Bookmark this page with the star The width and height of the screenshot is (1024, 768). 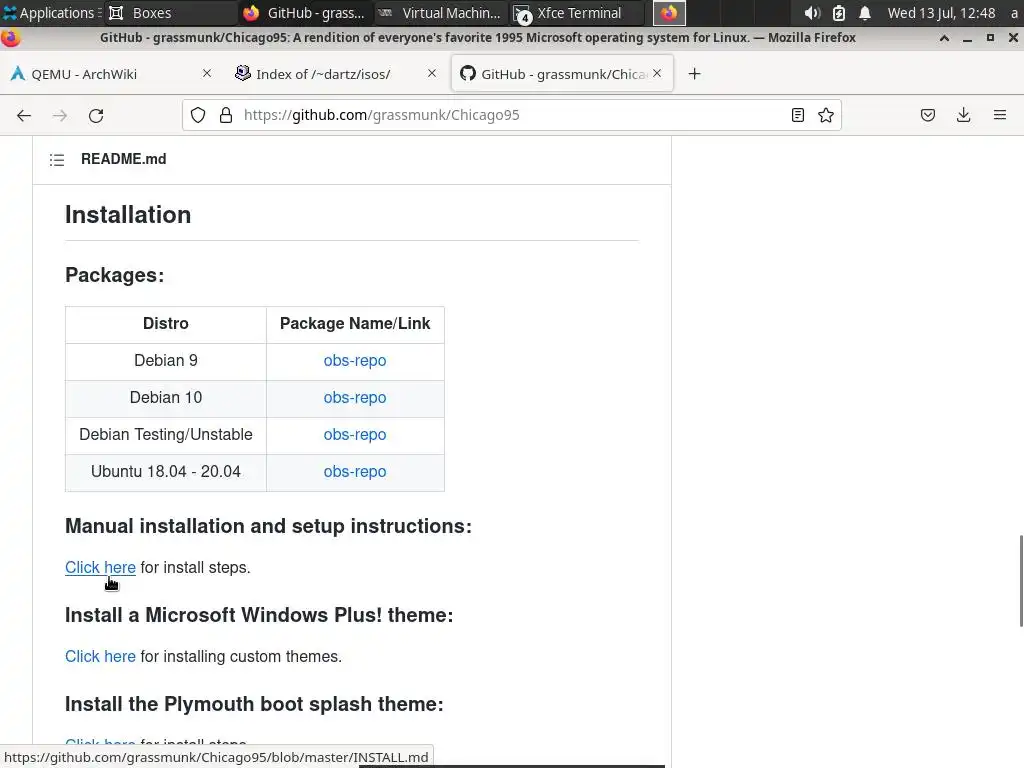pyautogui.click(x=825, y=116)
